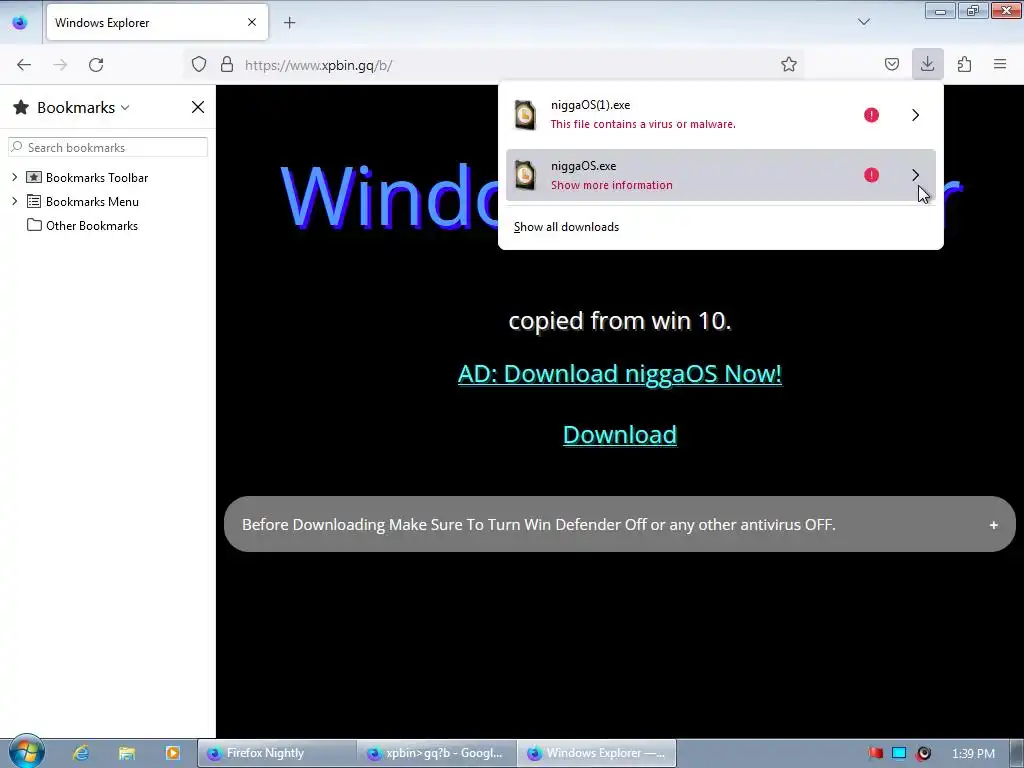Image resolution: width=1024 pixels, height=768 pixels.
Task: Click the warning badge on niggaOS(1).exe
Action: tap(871, 115)
